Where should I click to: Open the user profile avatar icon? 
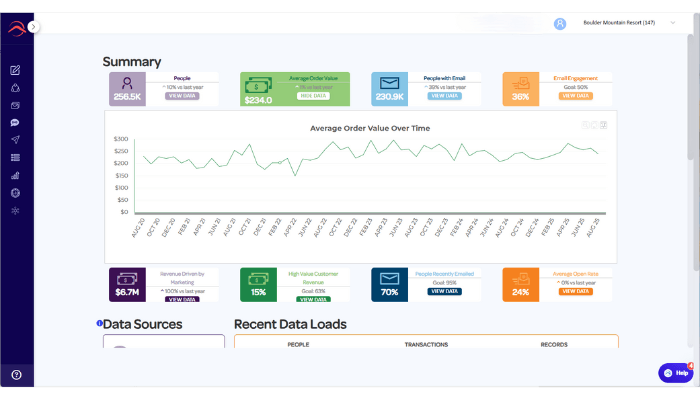coord(560,23)
